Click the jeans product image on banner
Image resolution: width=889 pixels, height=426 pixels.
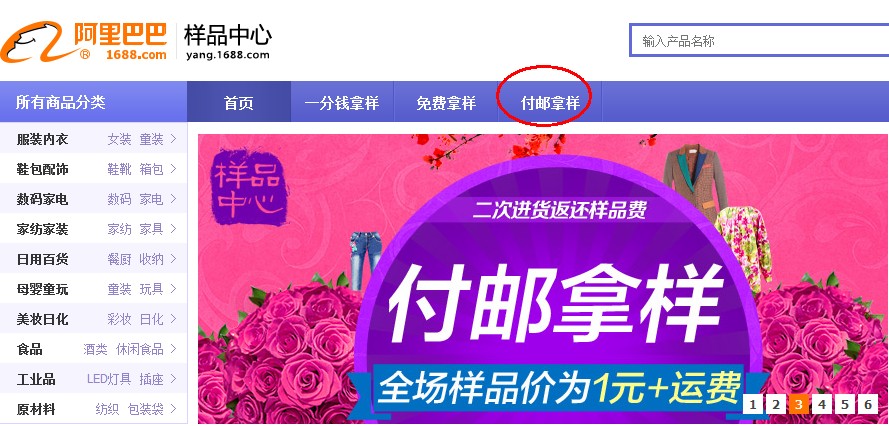point(366,260)
